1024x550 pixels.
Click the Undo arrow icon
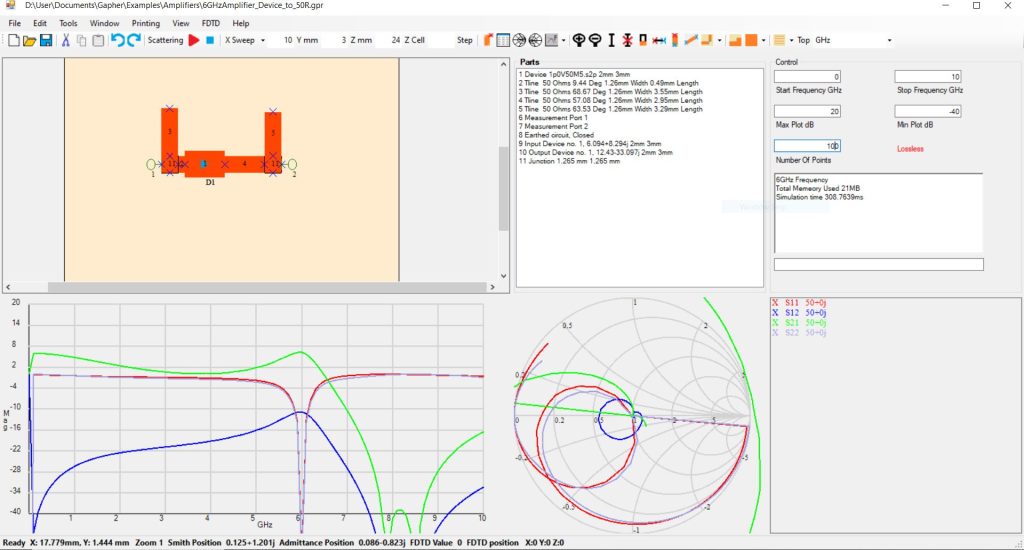117,40
